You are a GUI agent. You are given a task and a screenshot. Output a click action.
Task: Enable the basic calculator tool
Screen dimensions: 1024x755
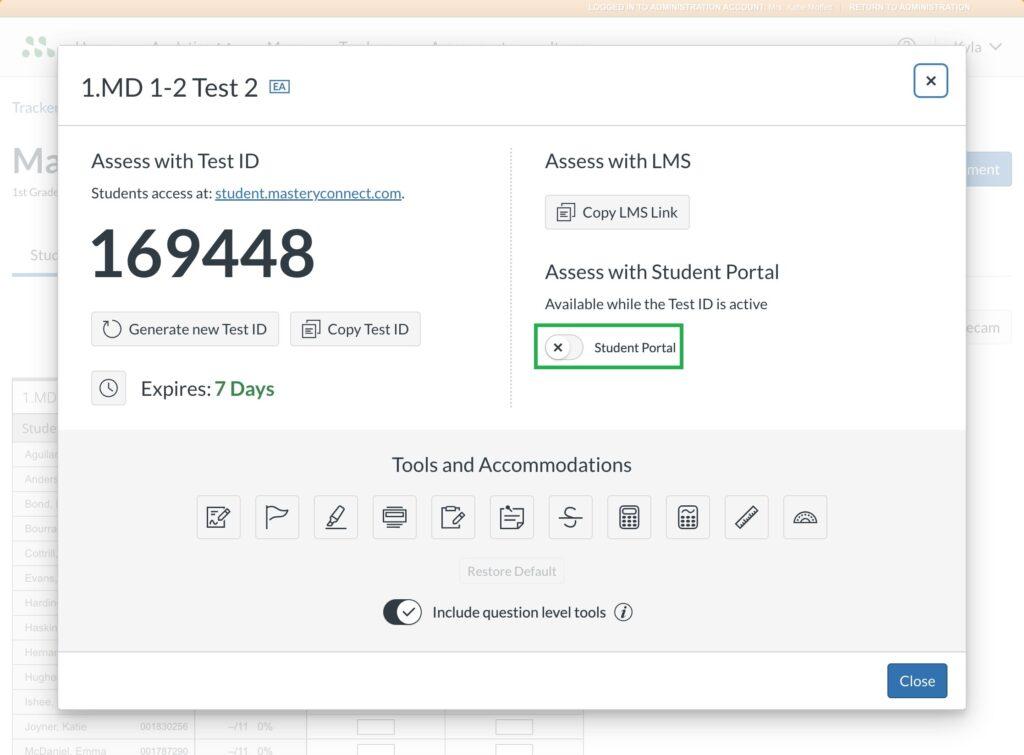pos(629,517)
